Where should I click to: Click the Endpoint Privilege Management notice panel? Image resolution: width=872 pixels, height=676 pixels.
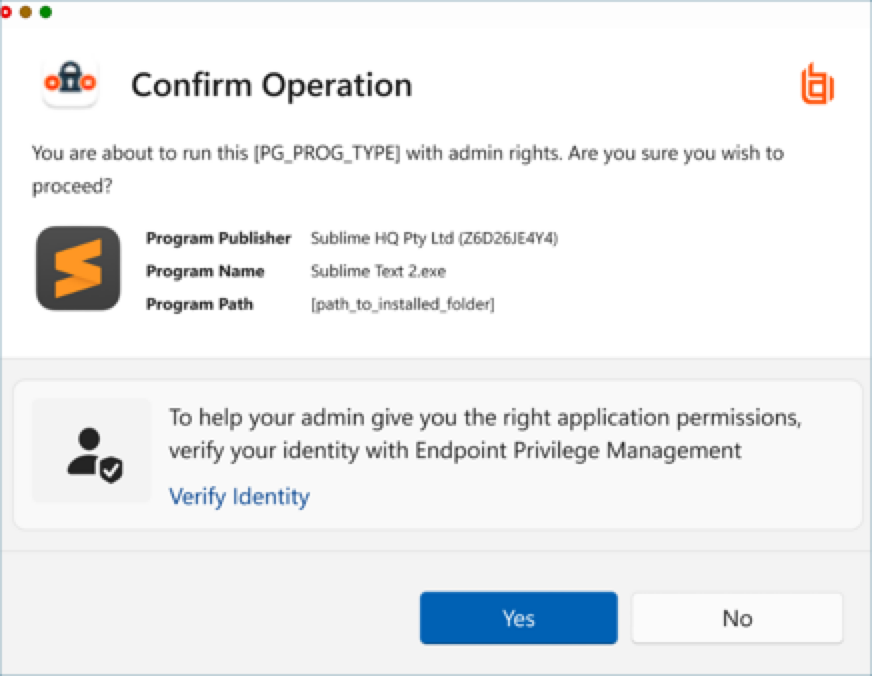436,450
